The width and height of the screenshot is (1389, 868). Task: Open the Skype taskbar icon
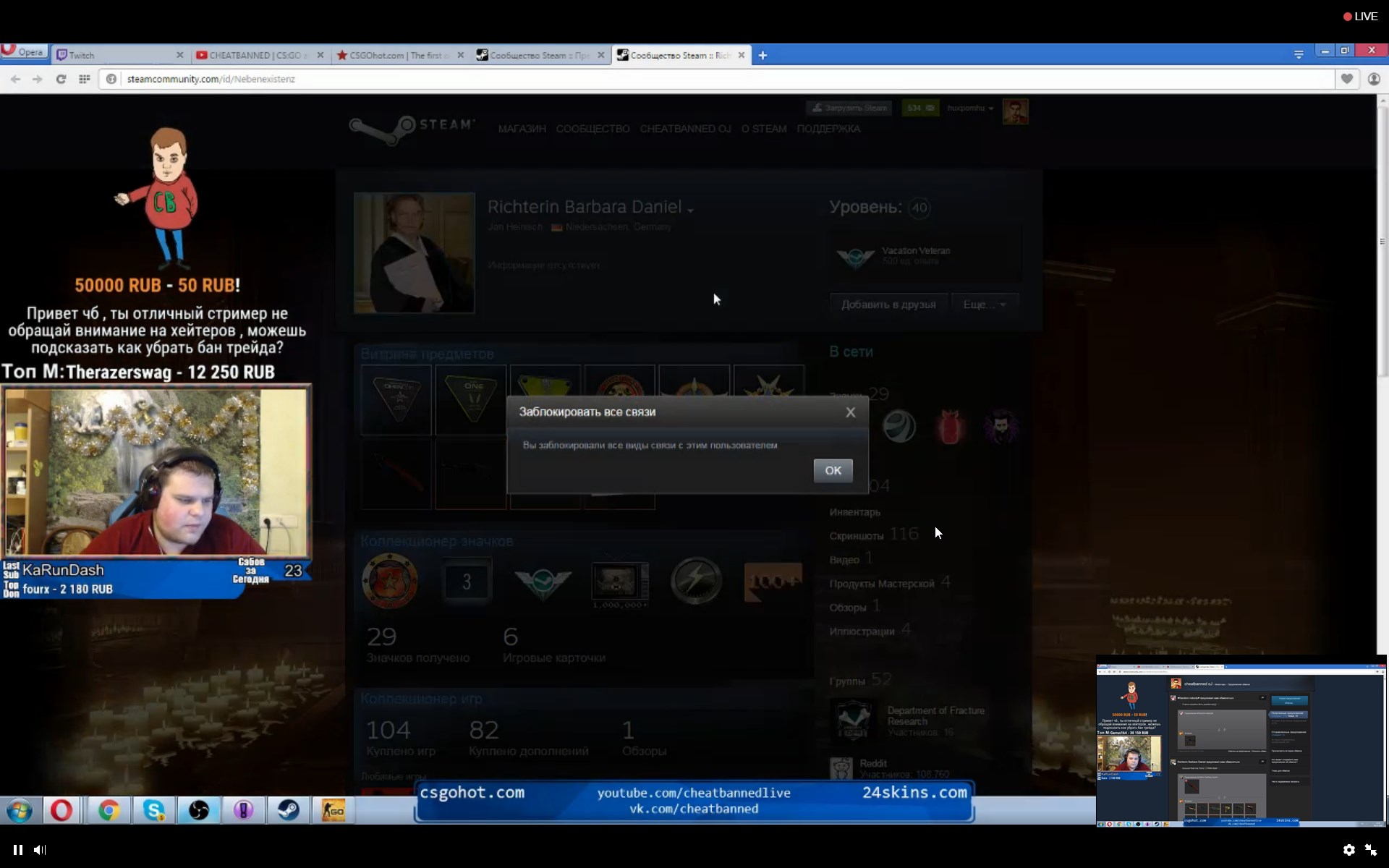pyautogui.click(x=154, y=810)
